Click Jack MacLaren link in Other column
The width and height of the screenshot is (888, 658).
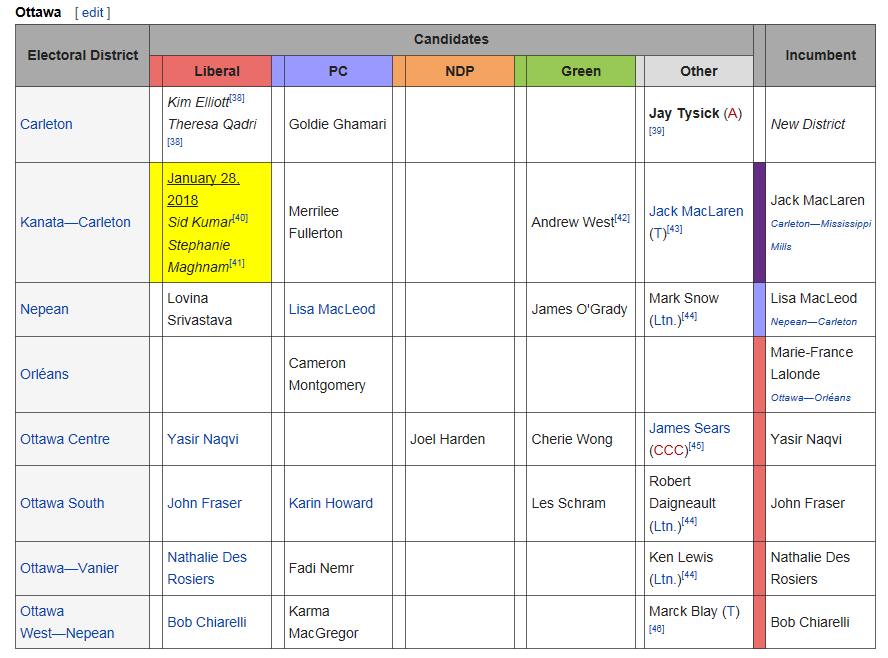click(696, 211)
